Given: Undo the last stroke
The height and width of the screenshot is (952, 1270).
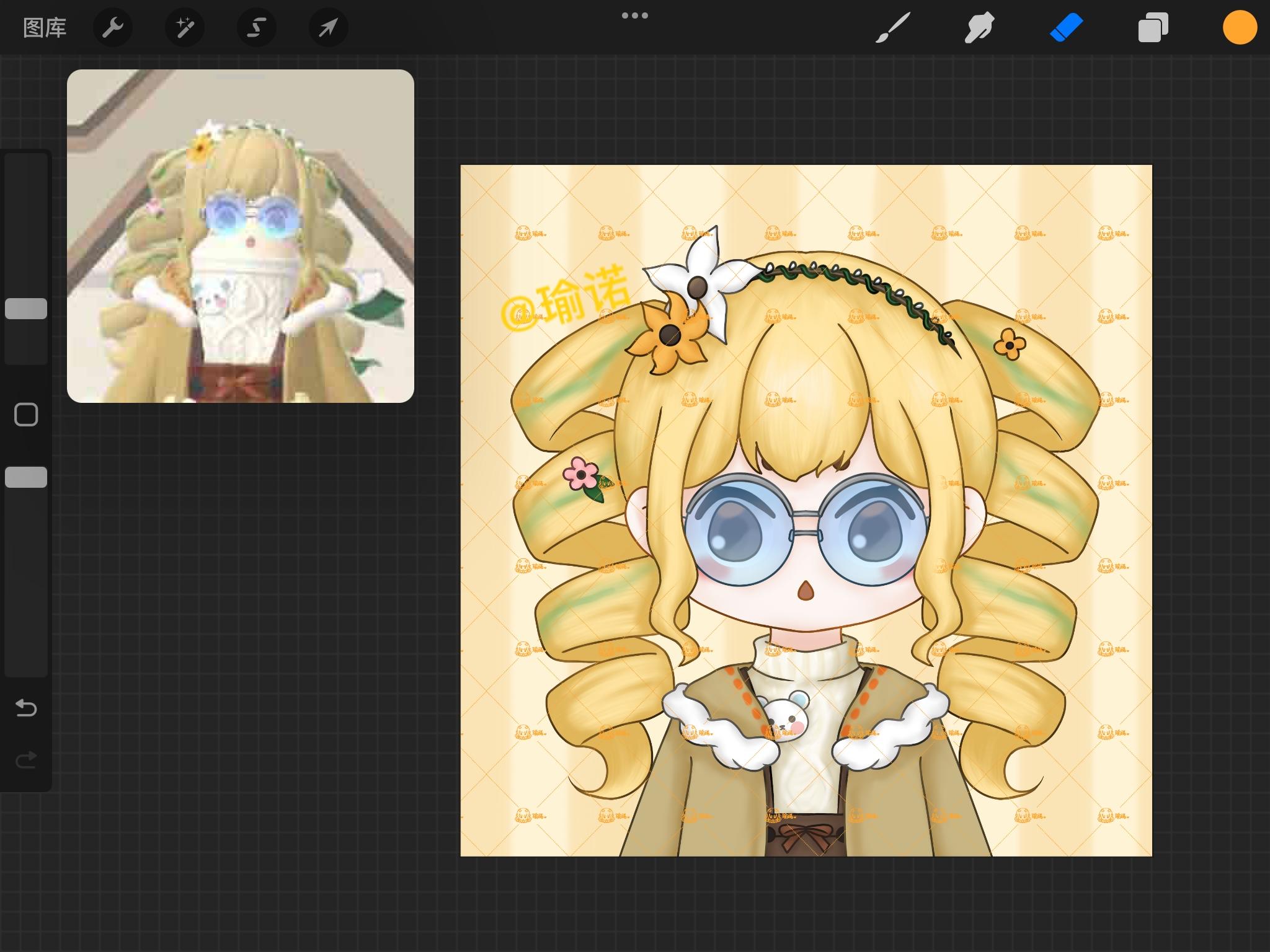Looking at the screenshot, I should (26, 708).
